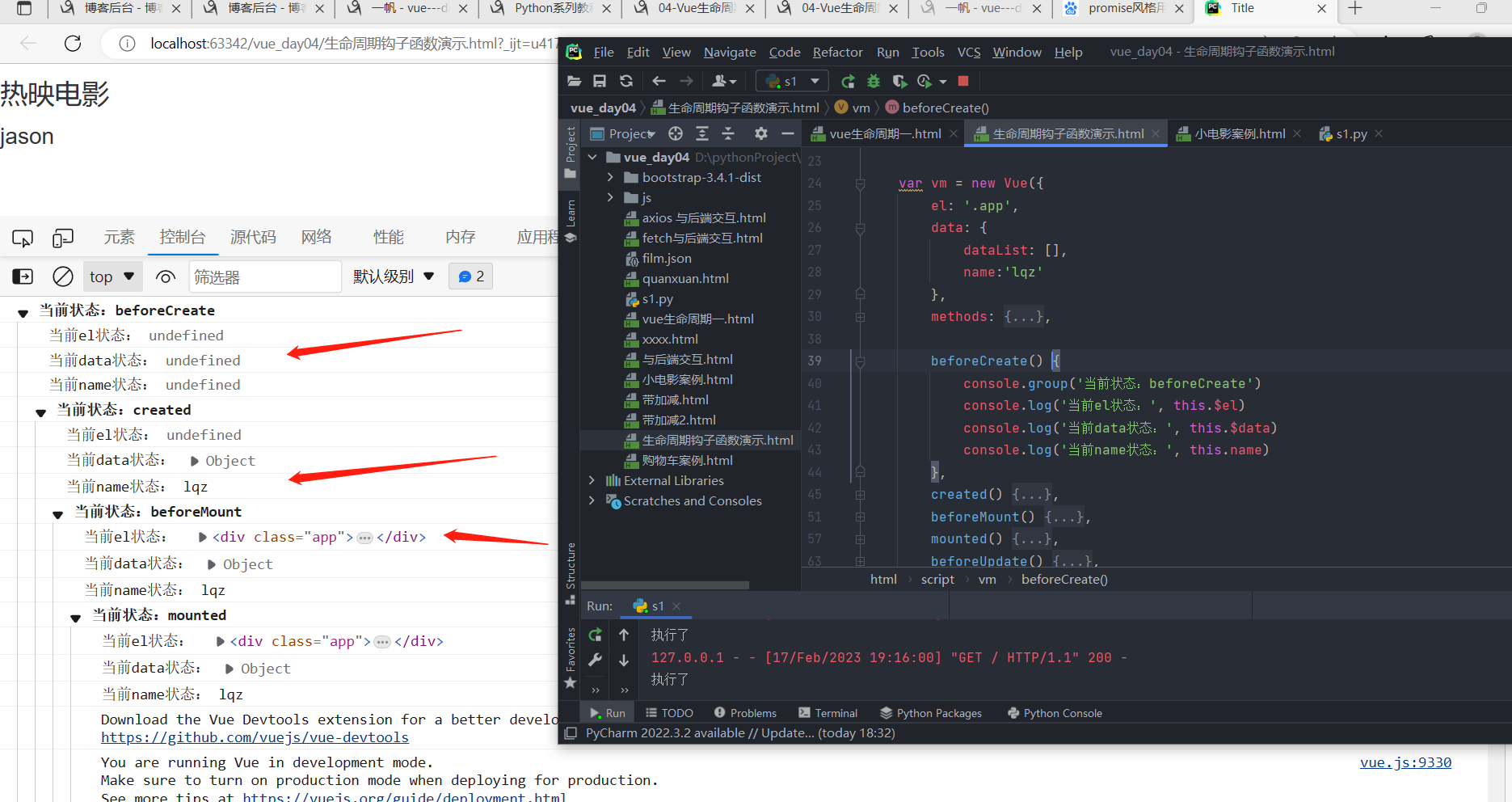Click Select Opened File target icon in Project panel
This screenshot has width=1512, height=802.
coord(676,133)
